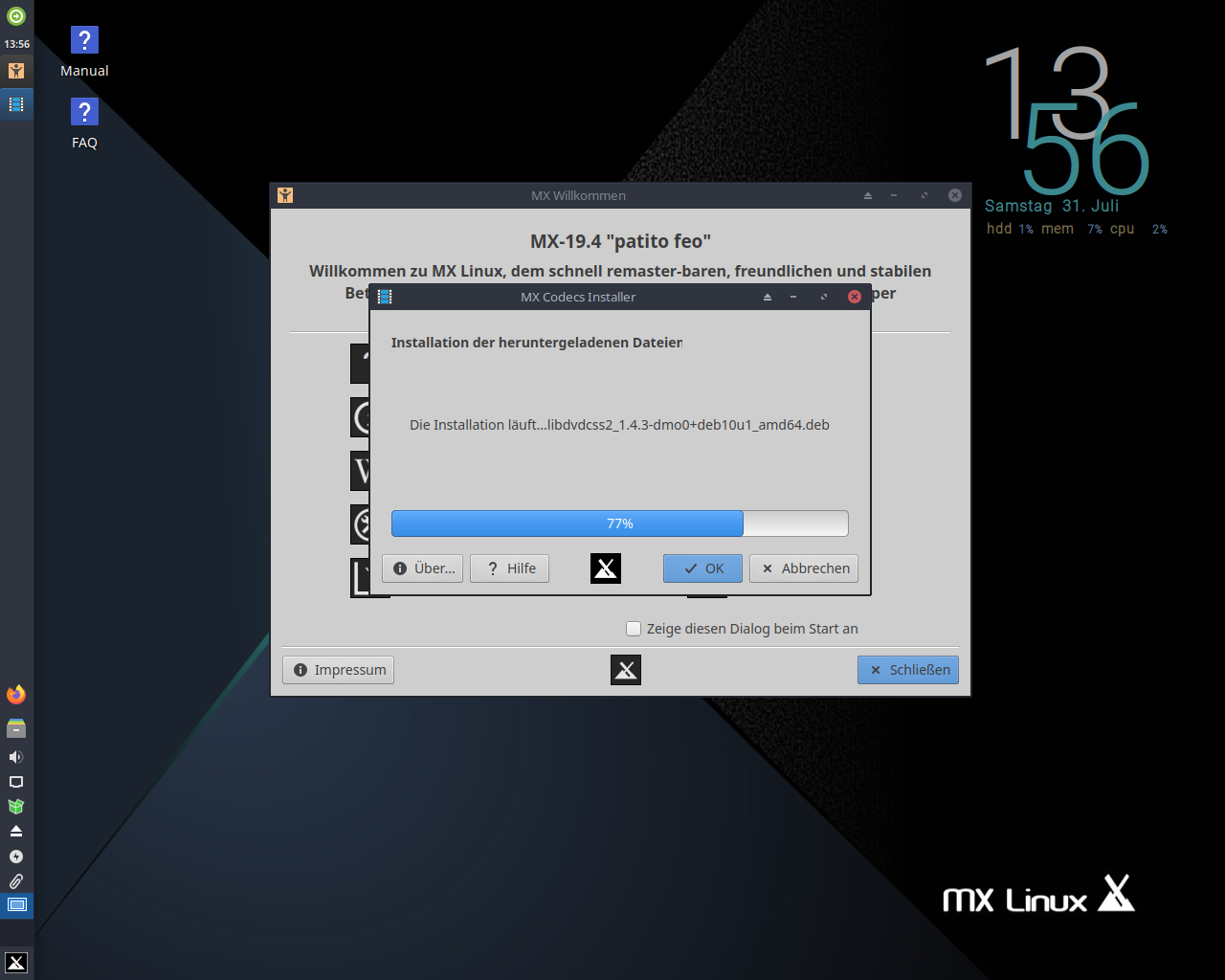The height and width of the screenshot is (980, 1225).
Task: Click the large conky desktop clock
Action: tap(1066, 120)
